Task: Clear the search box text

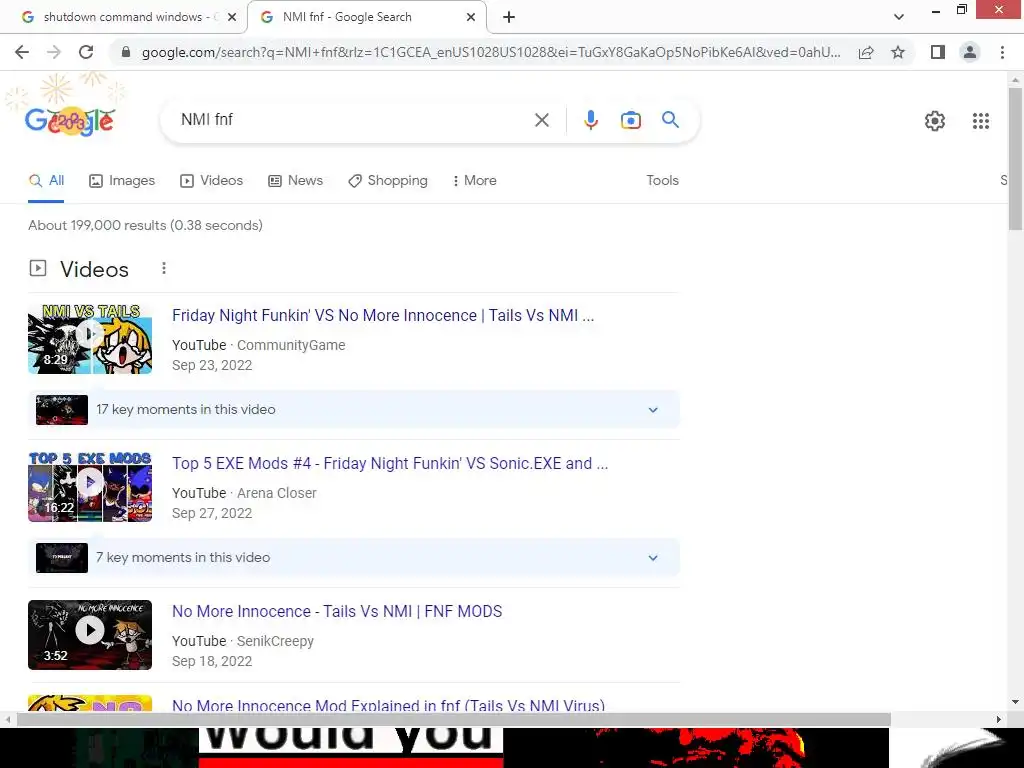Action: point(541,120)
